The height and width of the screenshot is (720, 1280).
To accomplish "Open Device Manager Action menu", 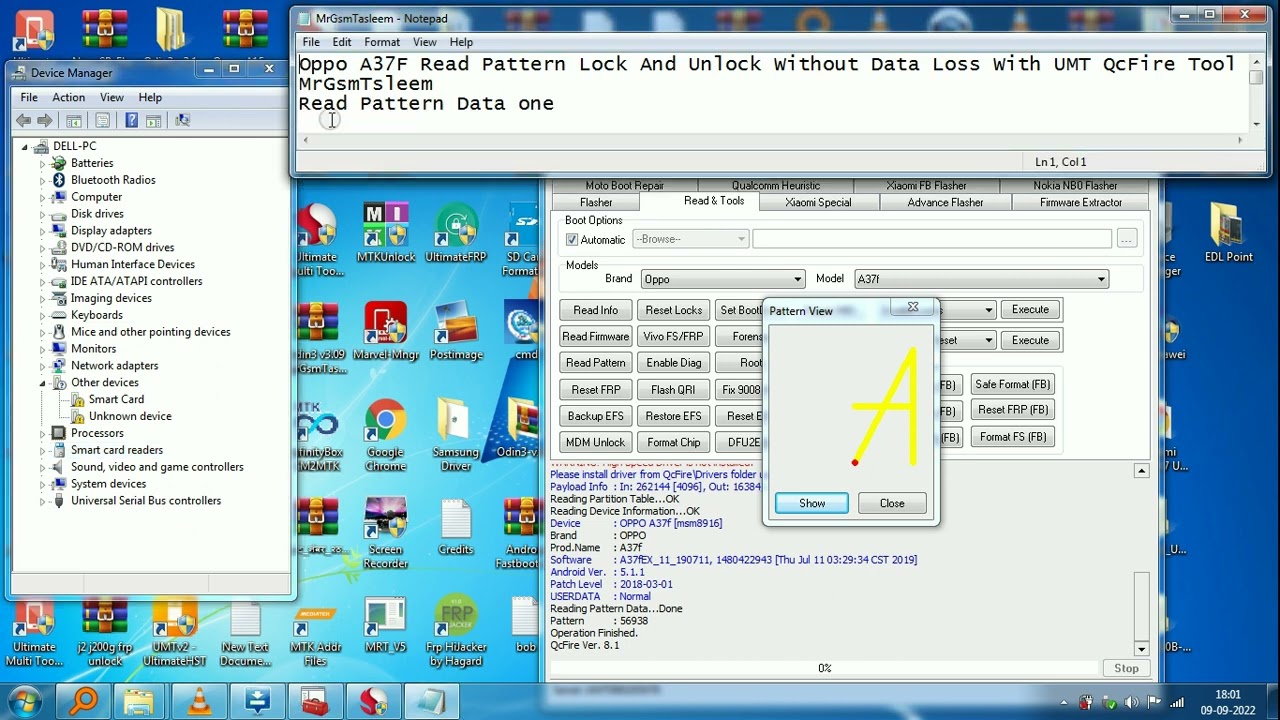I will (68, 97).
